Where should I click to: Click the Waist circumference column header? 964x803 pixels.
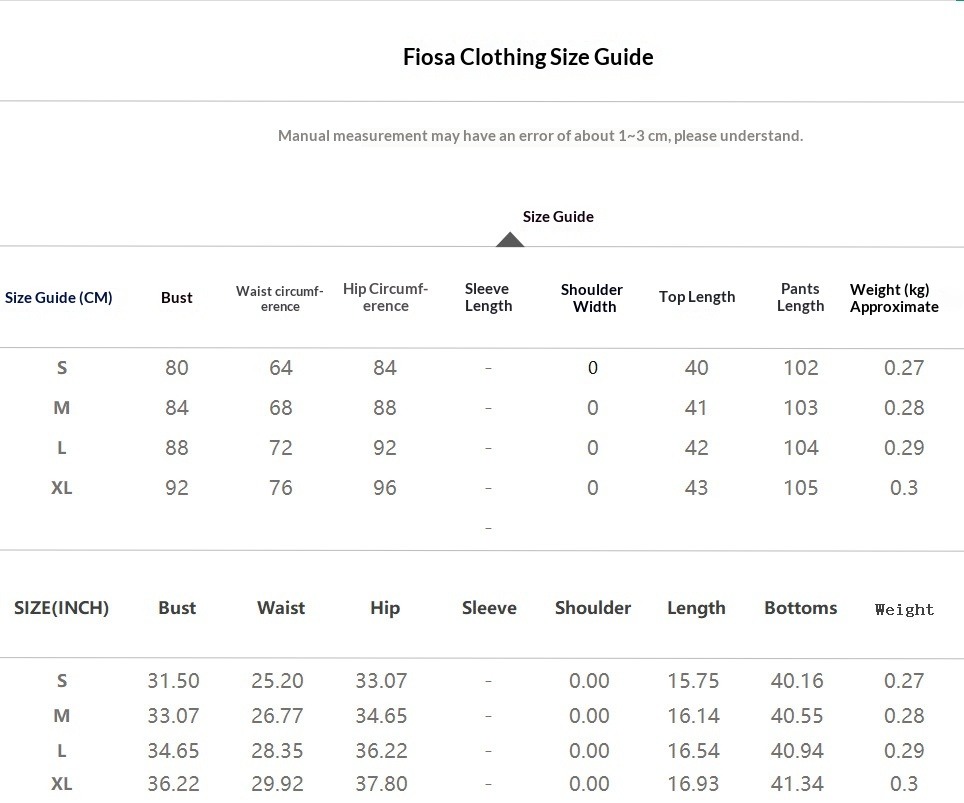click(280, 298)
